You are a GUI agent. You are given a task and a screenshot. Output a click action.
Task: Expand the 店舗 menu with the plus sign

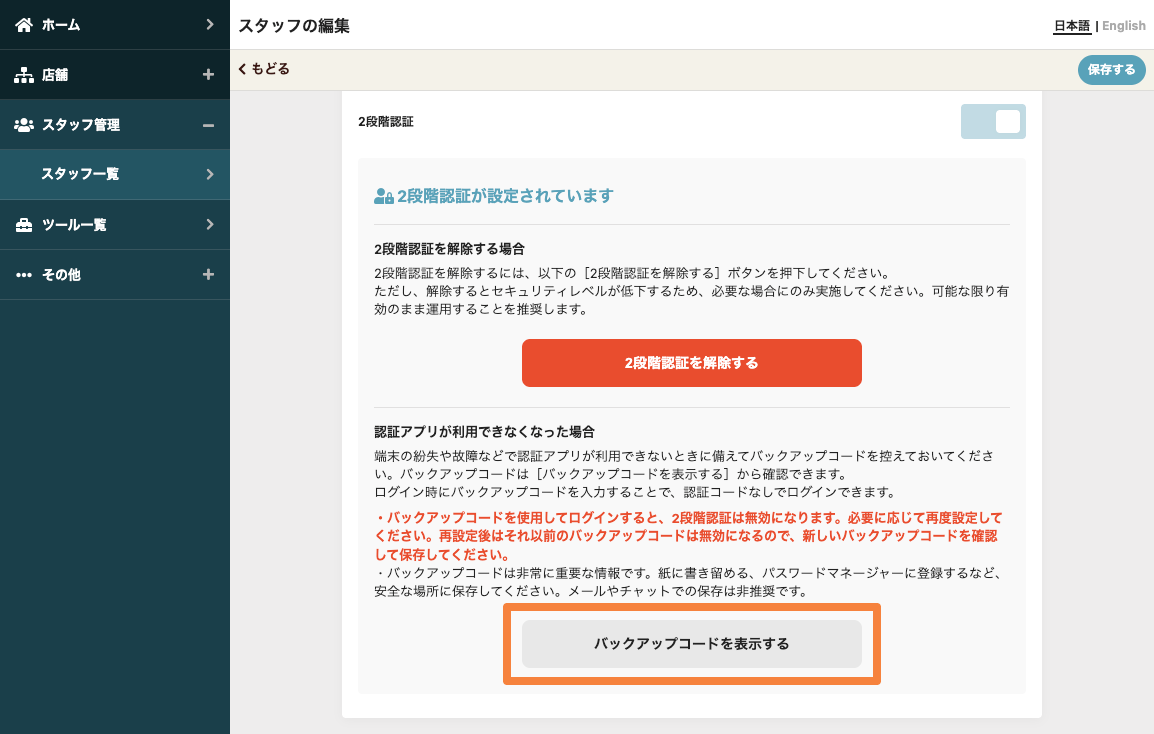[x=208, y=75]
